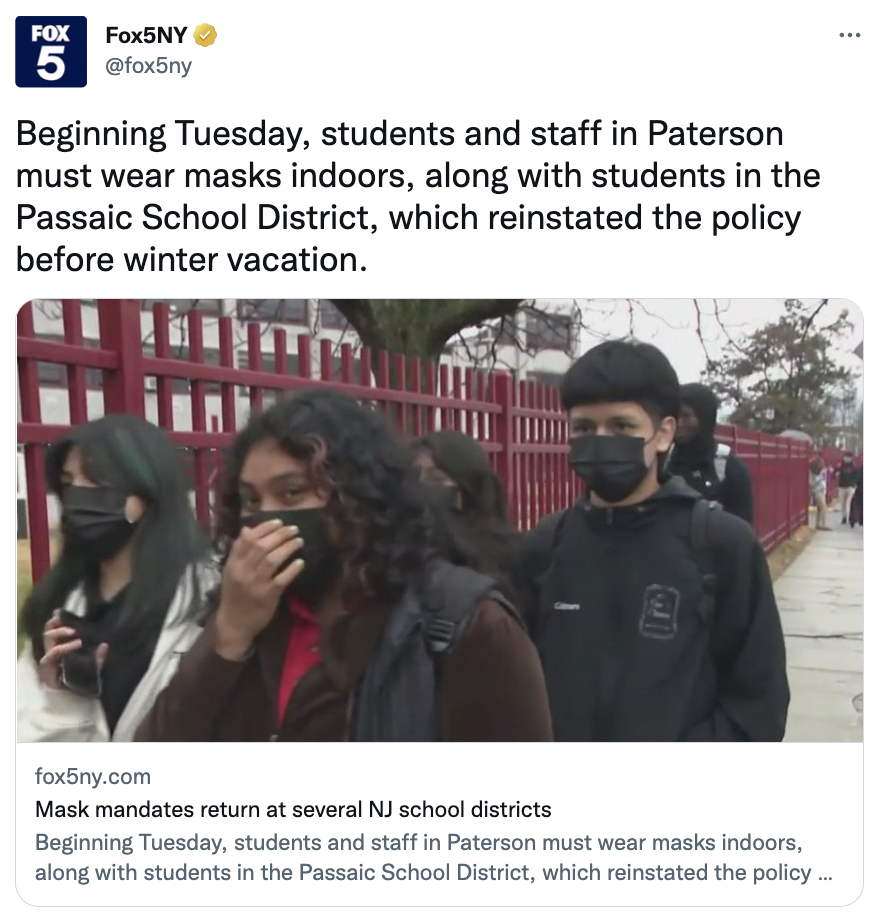Screen dimensions: 882x922
Task: Click the gold verified badge next to Fox5NY
Action: coord(205,36)
